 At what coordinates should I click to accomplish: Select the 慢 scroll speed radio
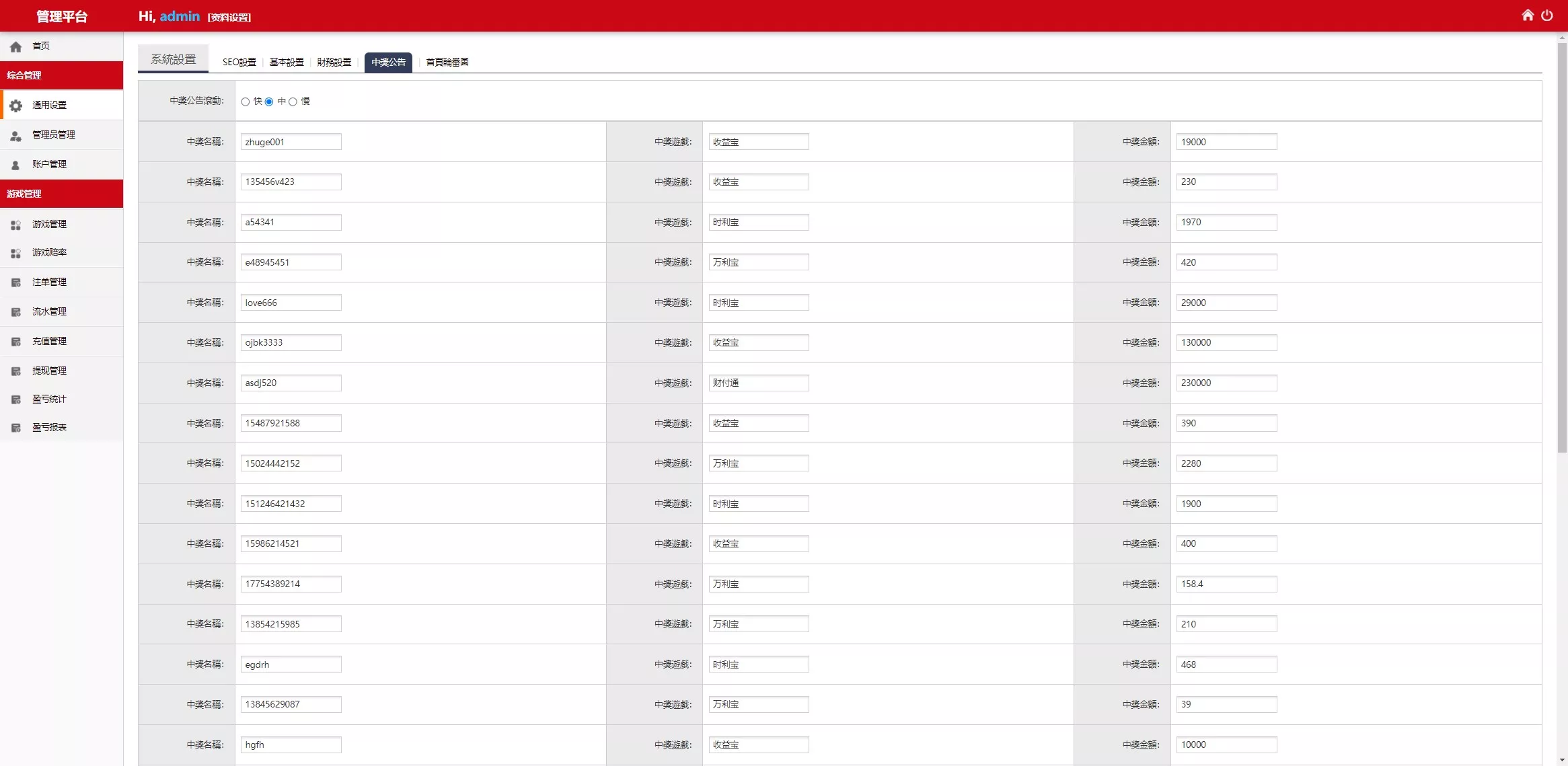(293, 102)
